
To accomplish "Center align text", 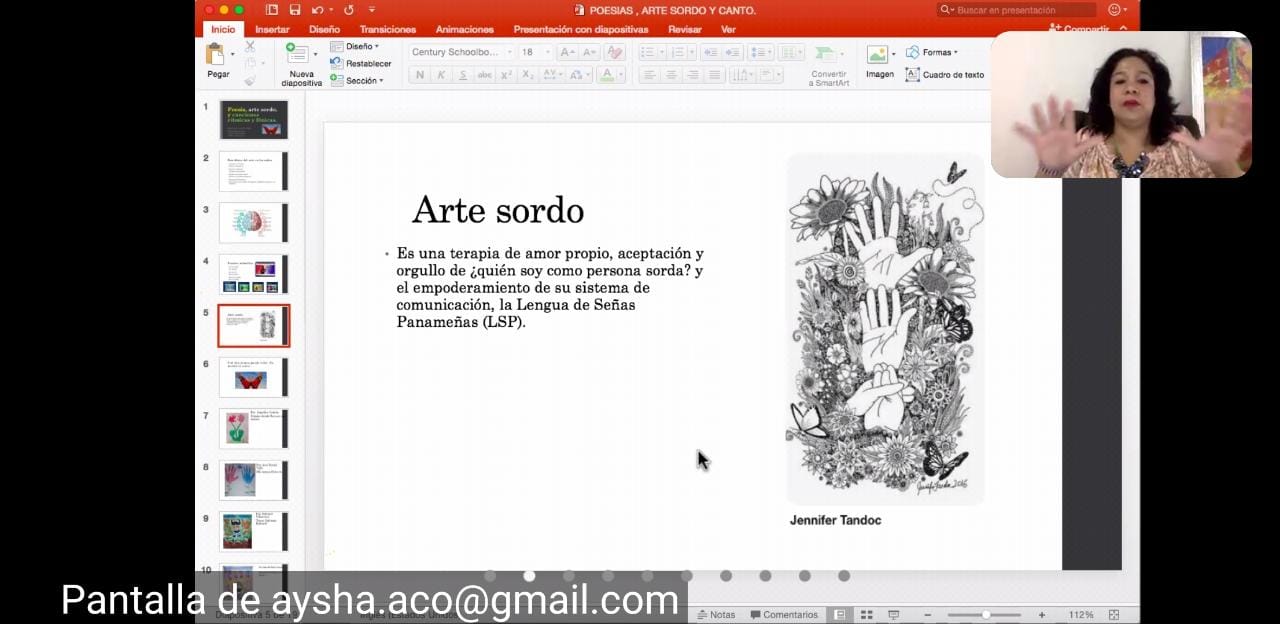I will pyautogui.click(x=671, y=75).
